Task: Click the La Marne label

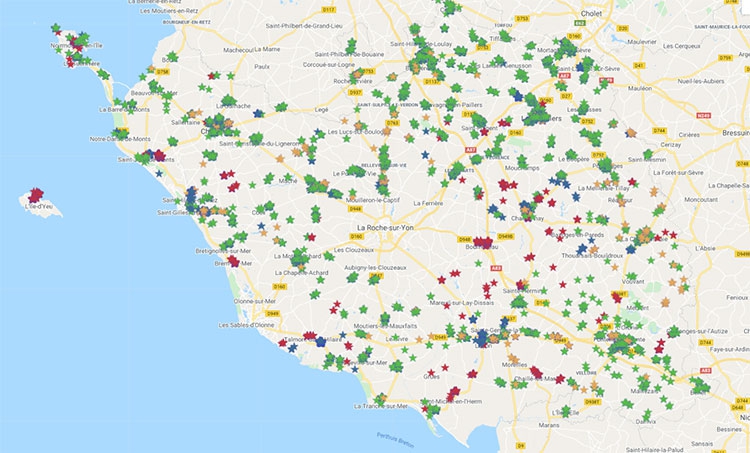Action: point(267,49)
